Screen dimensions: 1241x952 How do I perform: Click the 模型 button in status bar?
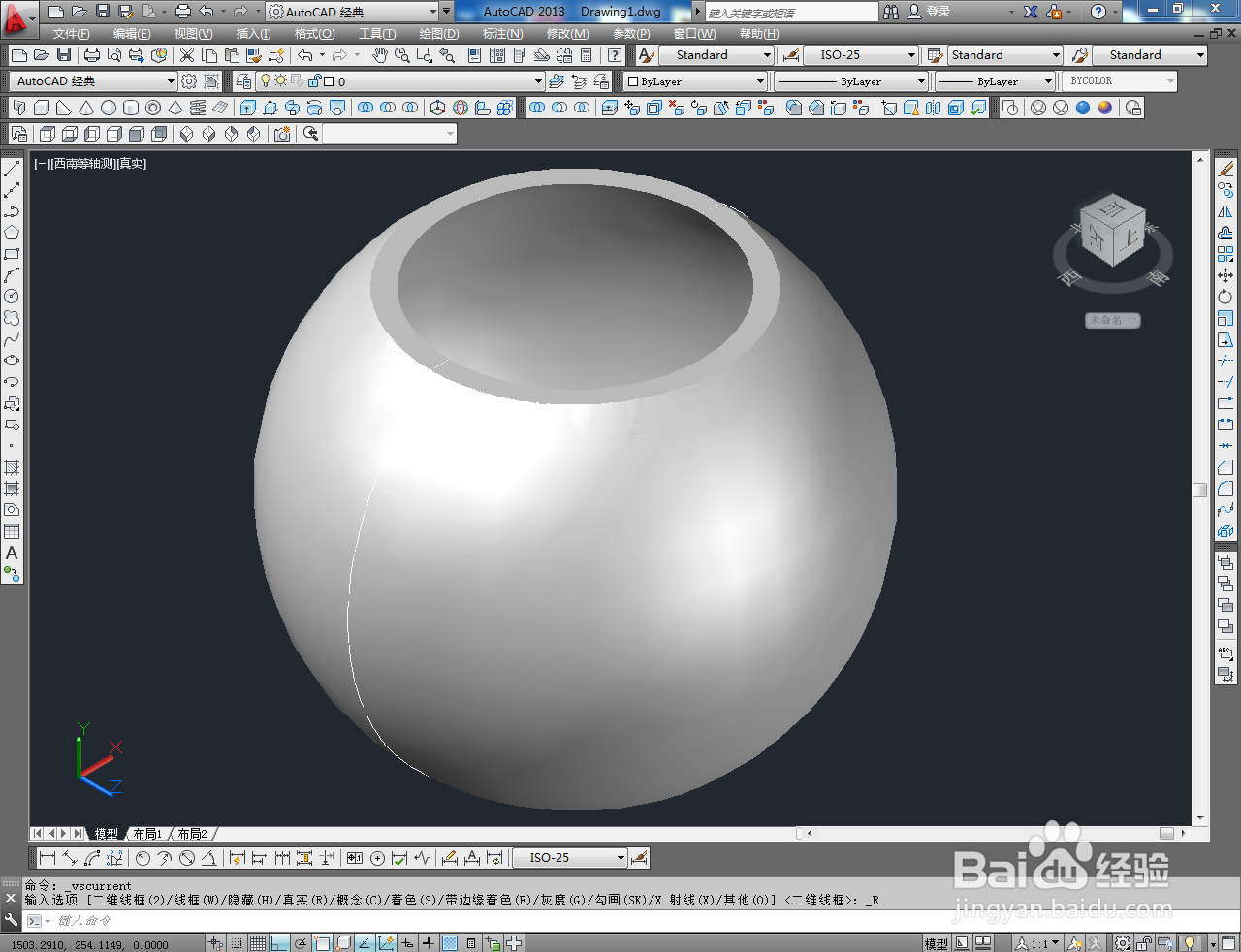936,942
